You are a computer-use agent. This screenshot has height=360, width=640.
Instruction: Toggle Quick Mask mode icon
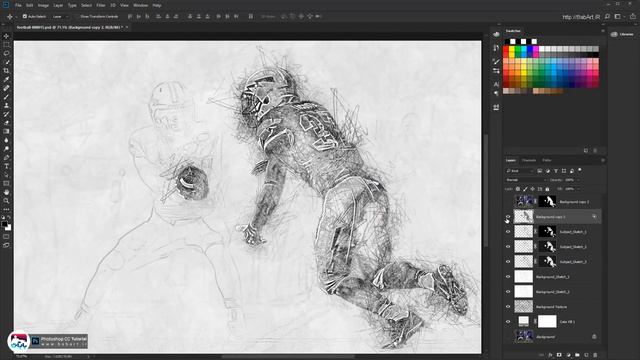(x=6, y=237)
